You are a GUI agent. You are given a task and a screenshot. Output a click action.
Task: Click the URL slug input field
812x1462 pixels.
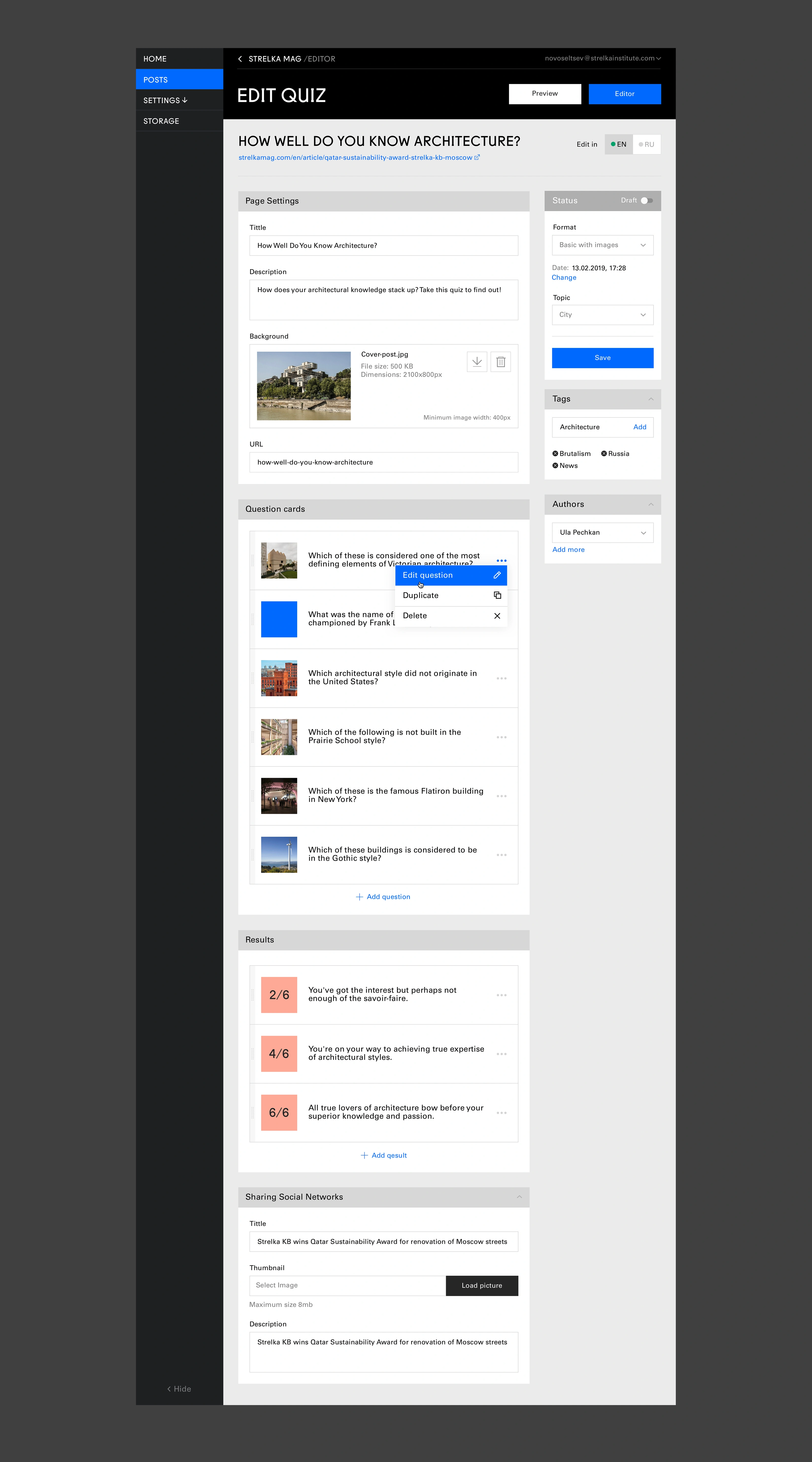click(x=384, y=463)
